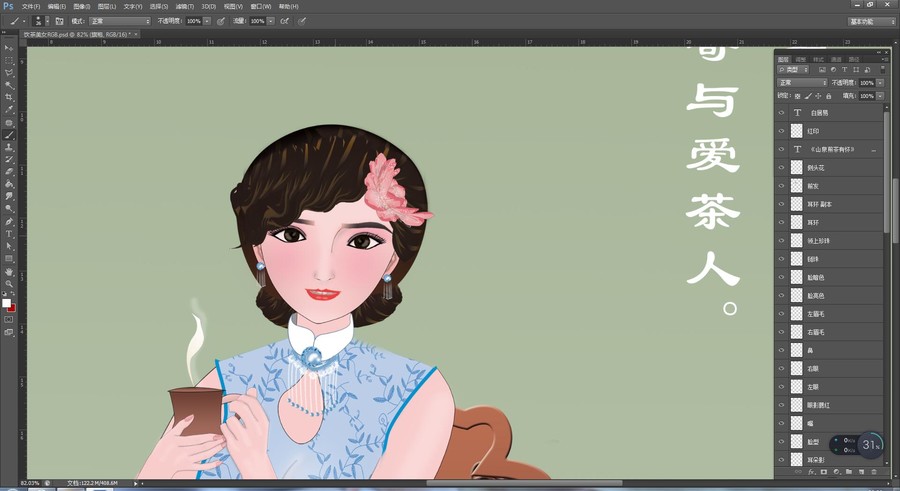Open the flow dropdown arrow in options bar

pyautogui.click(x=270, y=21)
